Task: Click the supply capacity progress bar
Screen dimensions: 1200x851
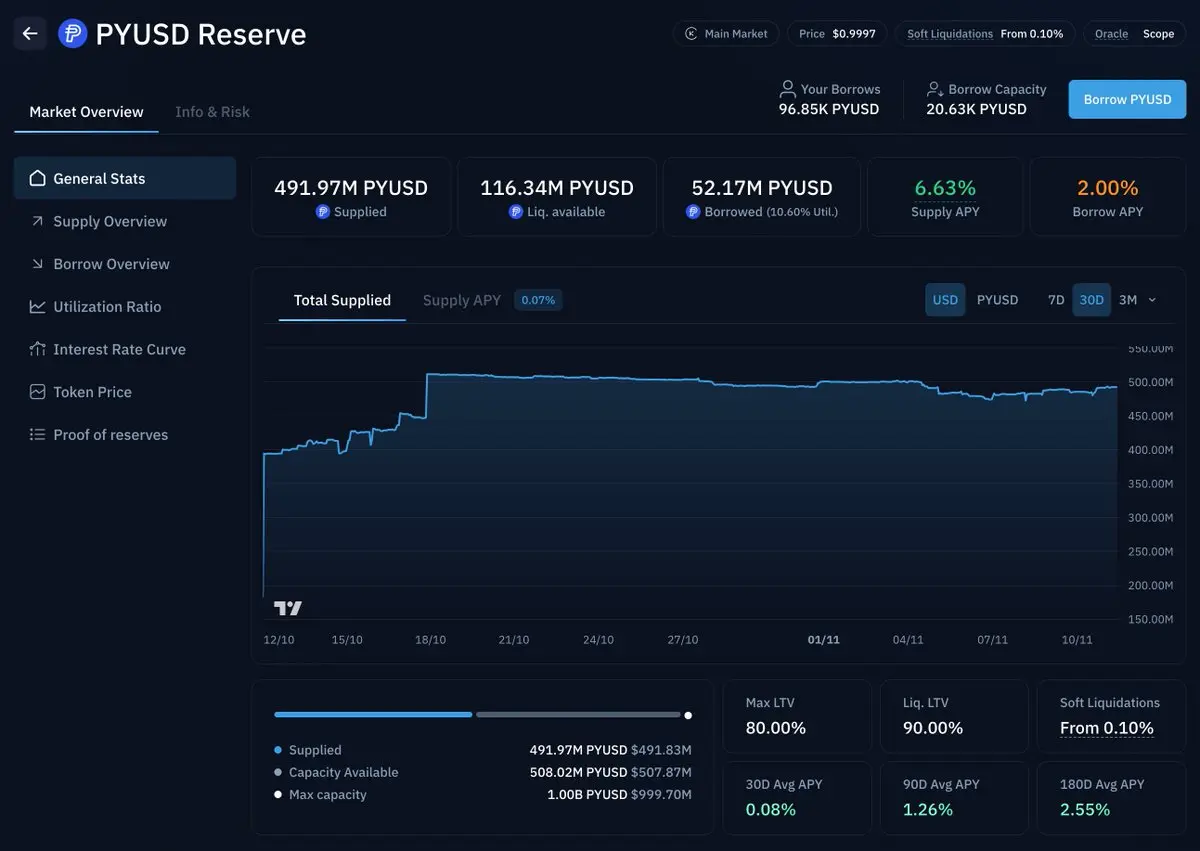Action: pyautogui.click(x=478, y=715)
